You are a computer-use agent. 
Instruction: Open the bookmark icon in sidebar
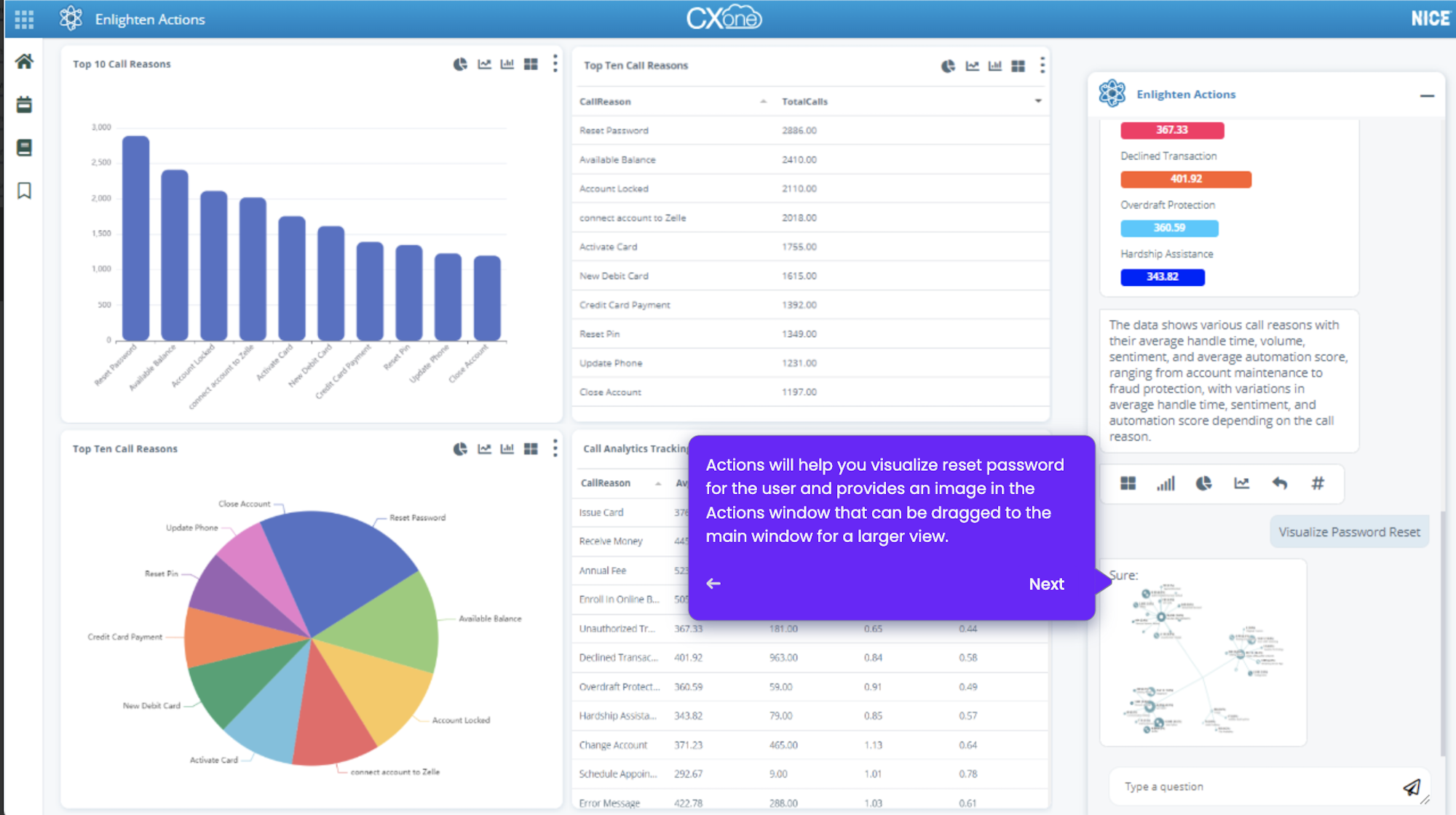24,191
